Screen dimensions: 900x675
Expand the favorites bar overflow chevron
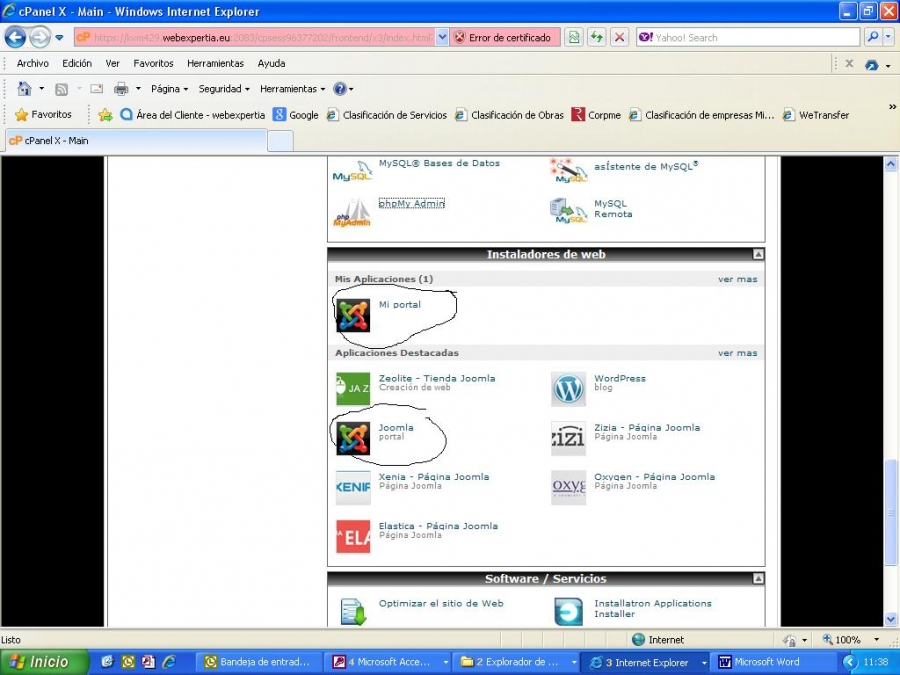click(x=893, y=107)
